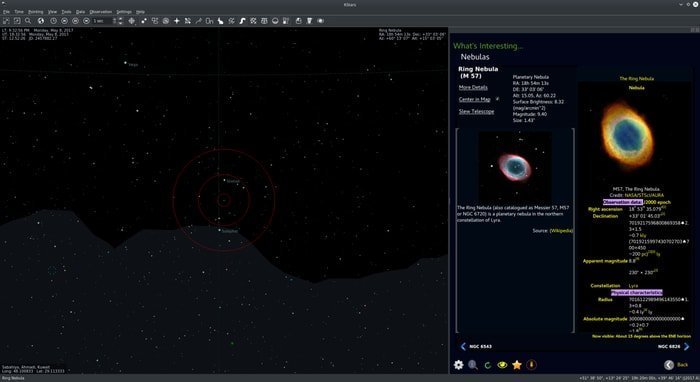Image resolution: width=700 pixels, height=382 pixels.
Task: Open the Time menu
Action: click(19, 12)
